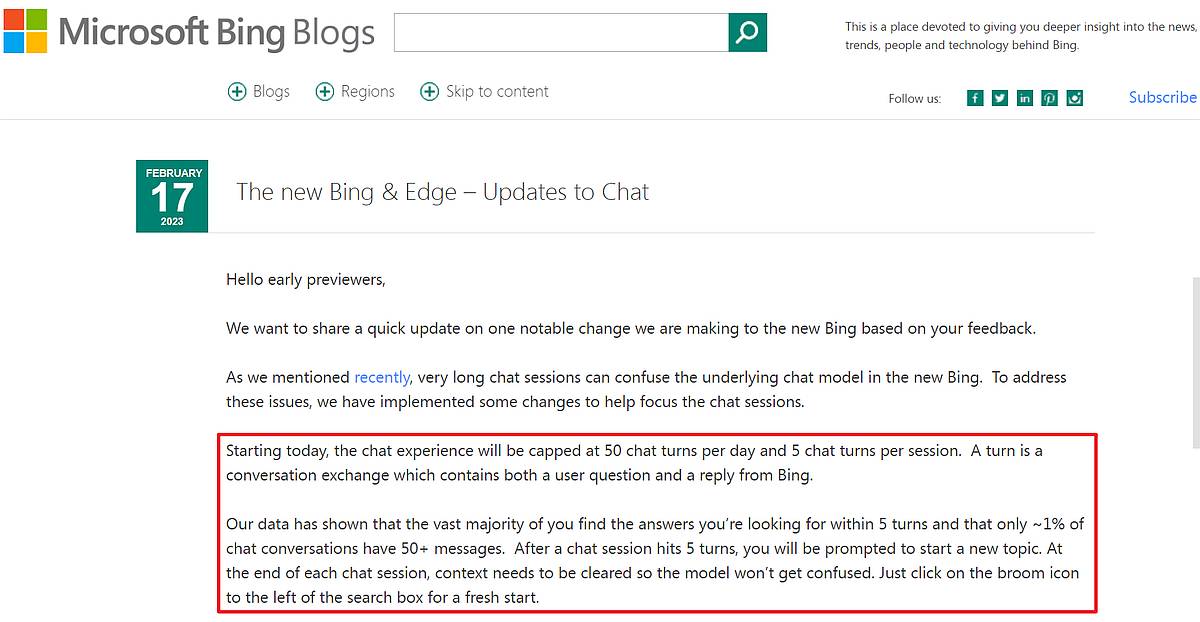Visit Bing's LinkedIn page
1200x622 pixels.
1024,97
